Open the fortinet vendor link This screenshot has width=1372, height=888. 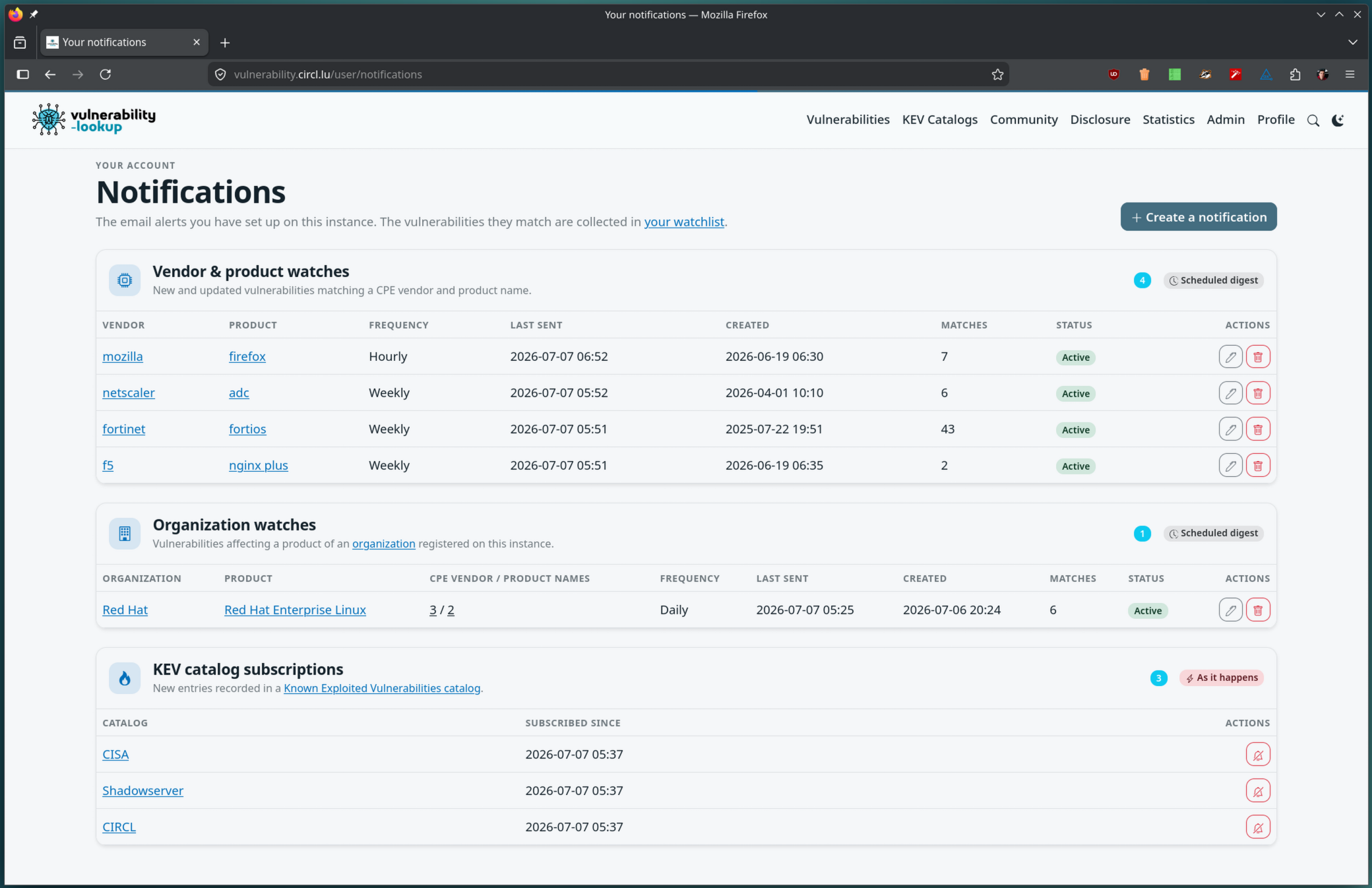click(124, 429)
